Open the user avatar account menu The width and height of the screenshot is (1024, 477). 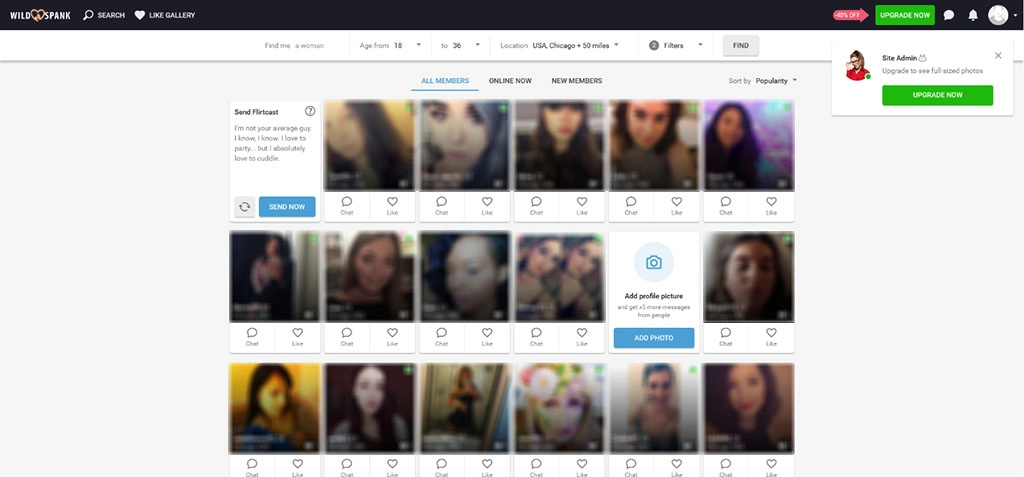[1001, 15]
